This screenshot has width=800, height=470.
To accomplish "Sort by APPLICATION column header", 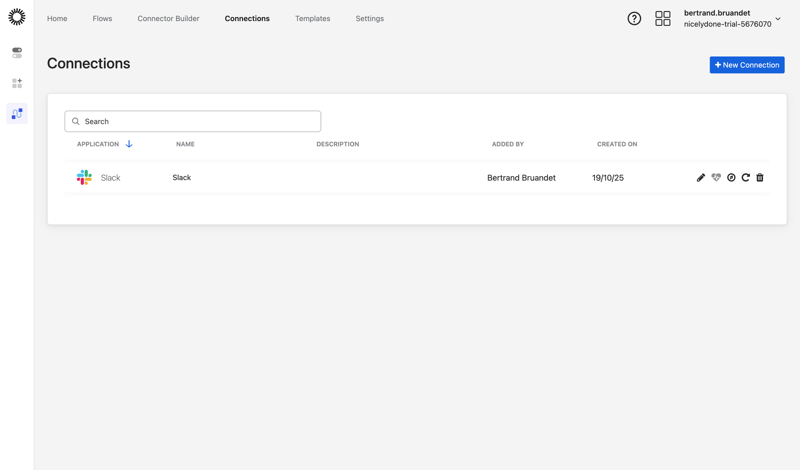I will 98,144.
